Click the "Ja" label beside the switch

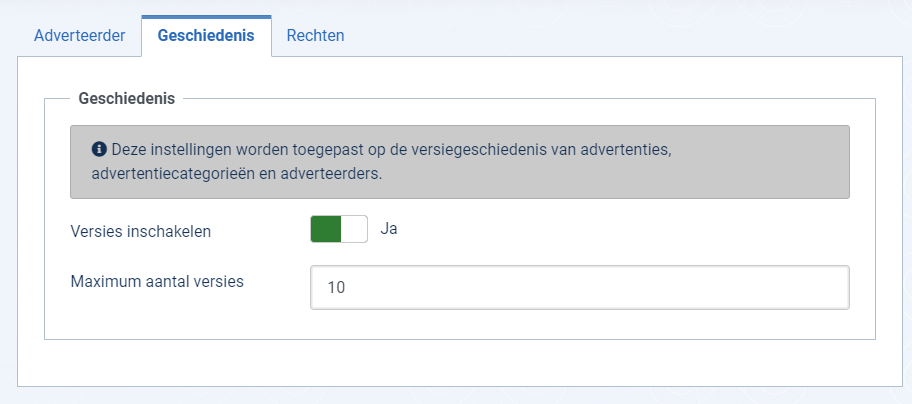tap(389, 229)
